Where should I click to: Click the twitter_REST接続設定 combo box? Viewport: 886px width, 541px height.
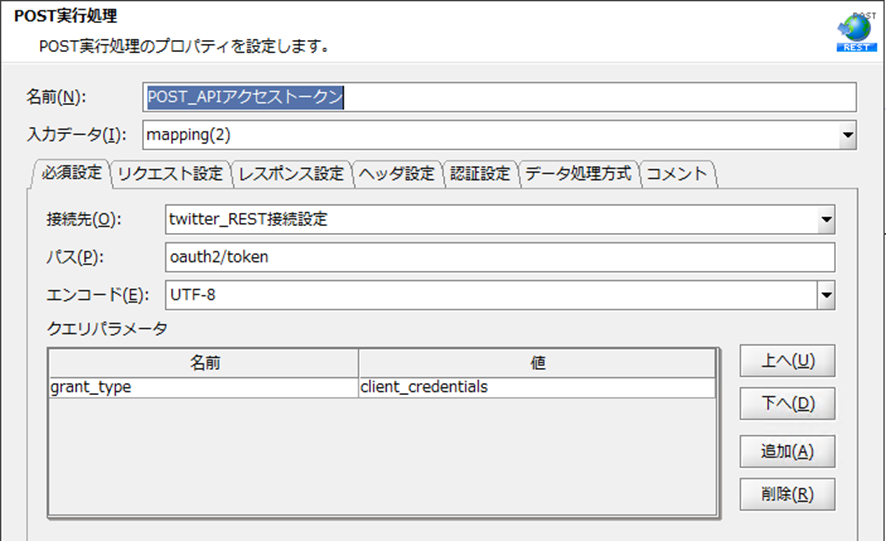click(500, 219)
